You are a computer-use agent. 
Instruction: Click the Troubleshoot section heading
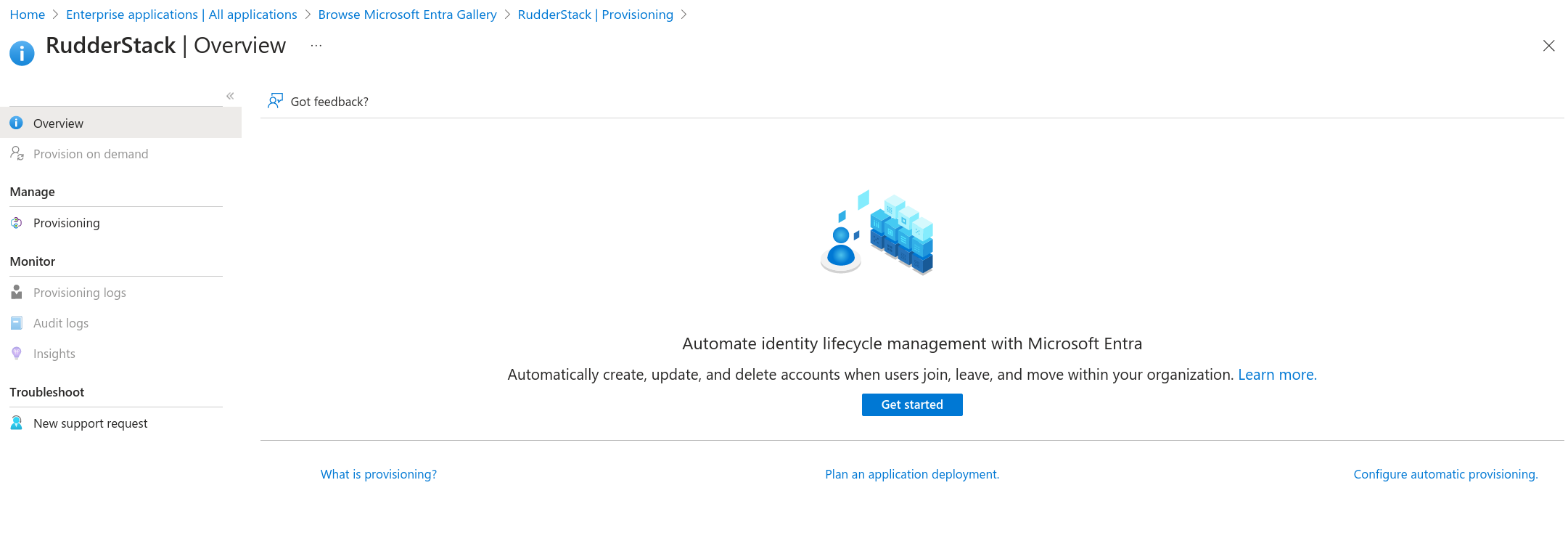pyautogui.click(x=47, y=392)
